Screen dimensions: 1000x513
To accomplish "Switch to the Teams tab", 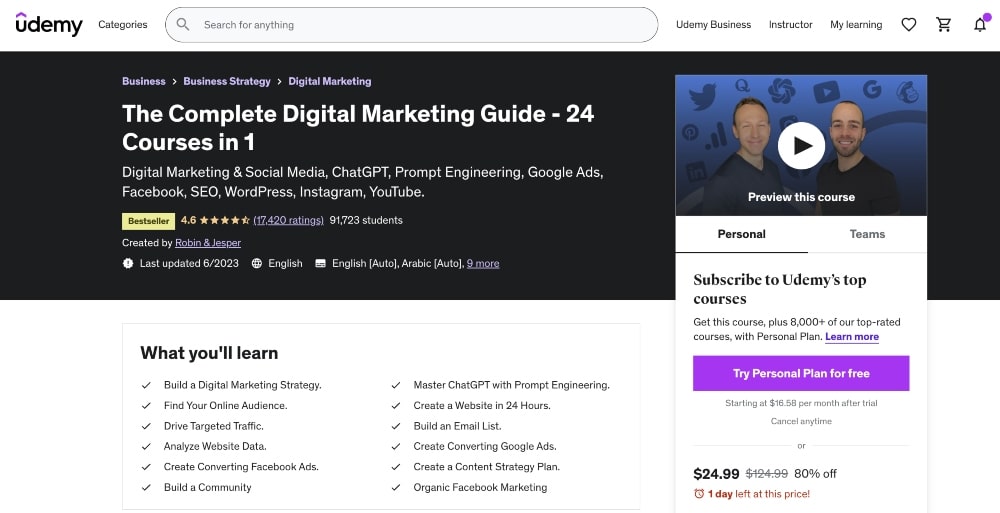I will pos(867,234).
